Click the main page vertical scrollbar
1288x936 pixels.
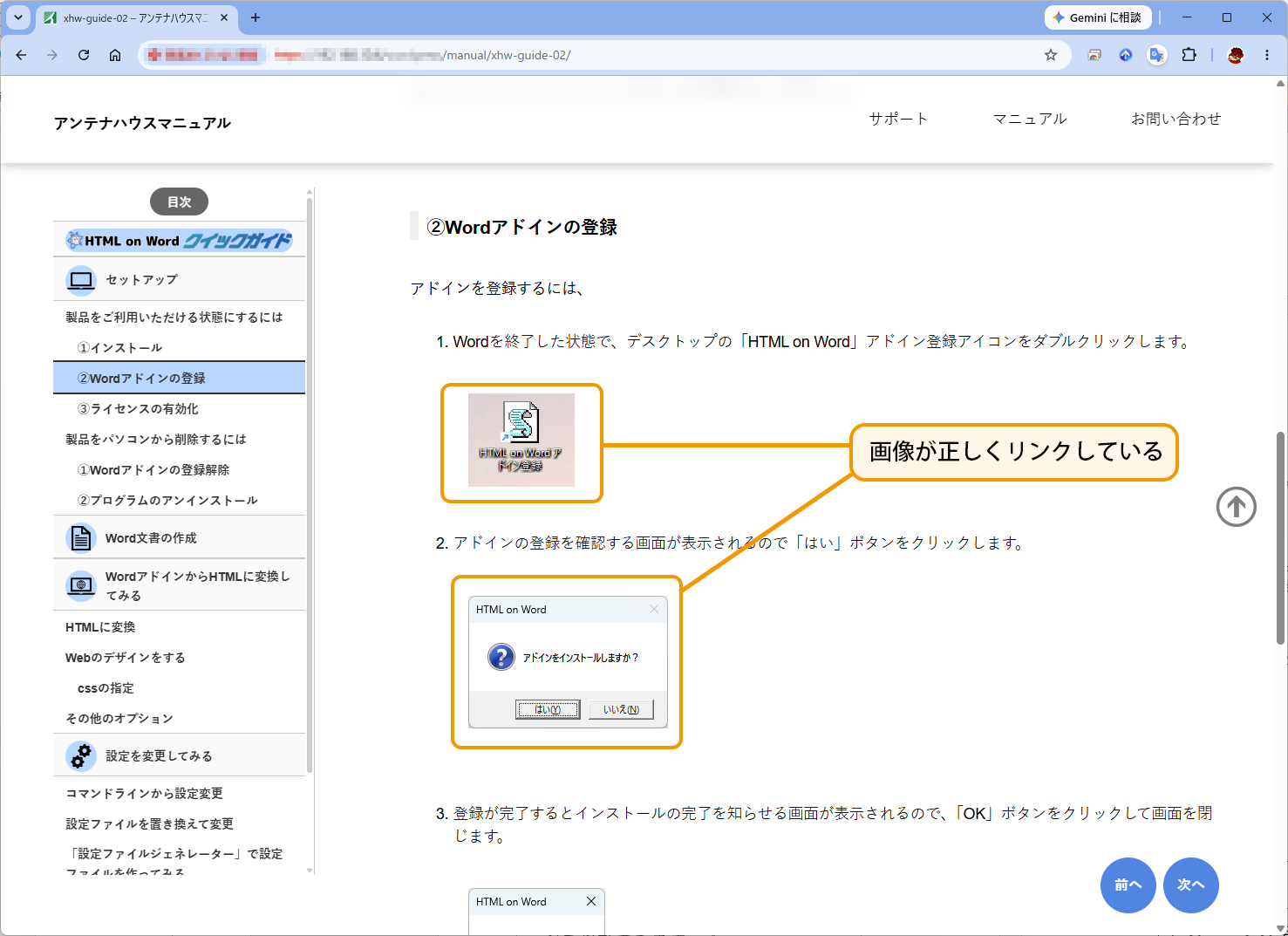coord(1281,537)
